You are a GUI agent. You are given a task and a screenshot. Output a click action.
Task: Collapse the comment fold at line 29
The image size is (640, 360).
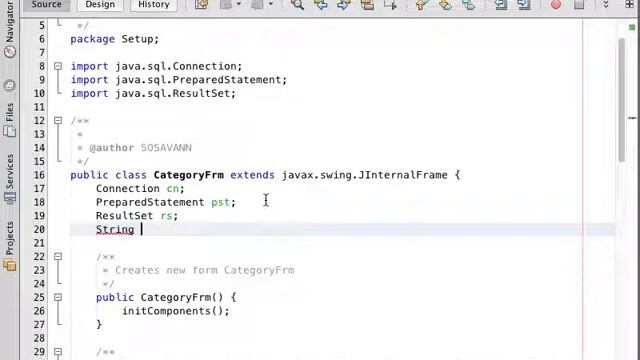pyautogui.click(x=58, y=351)
